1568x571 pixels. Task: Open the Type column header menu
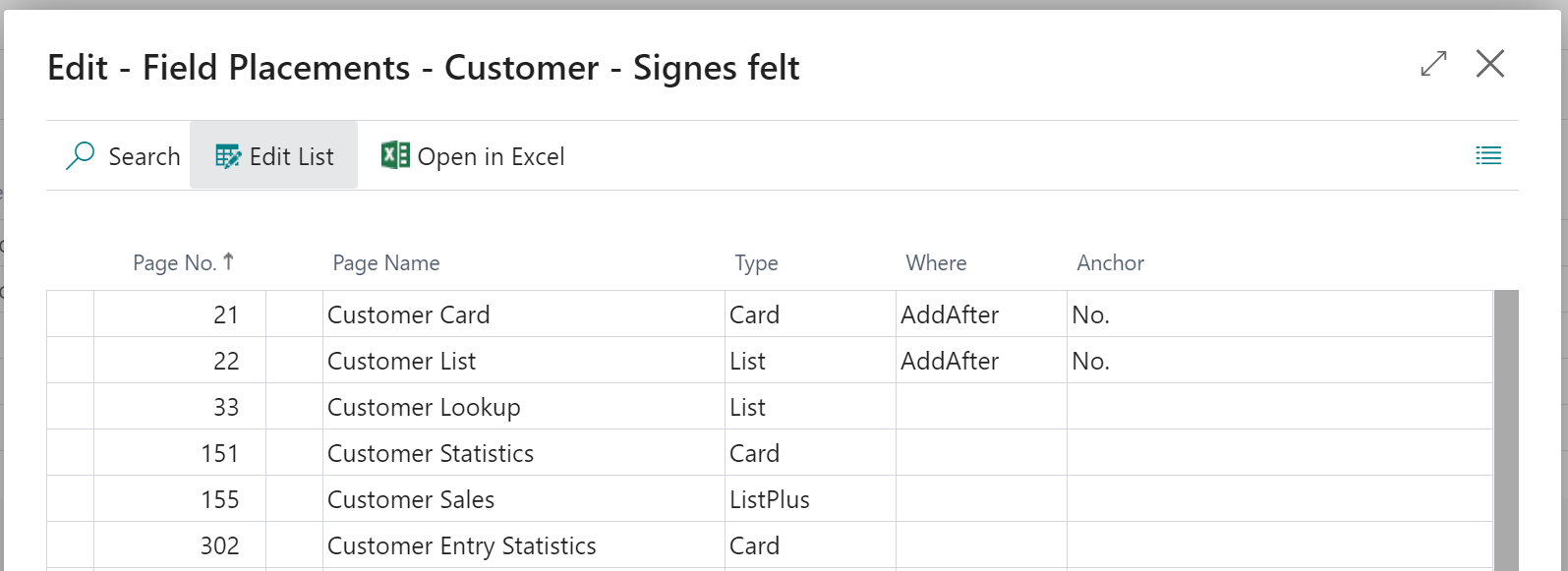point(756,263)
